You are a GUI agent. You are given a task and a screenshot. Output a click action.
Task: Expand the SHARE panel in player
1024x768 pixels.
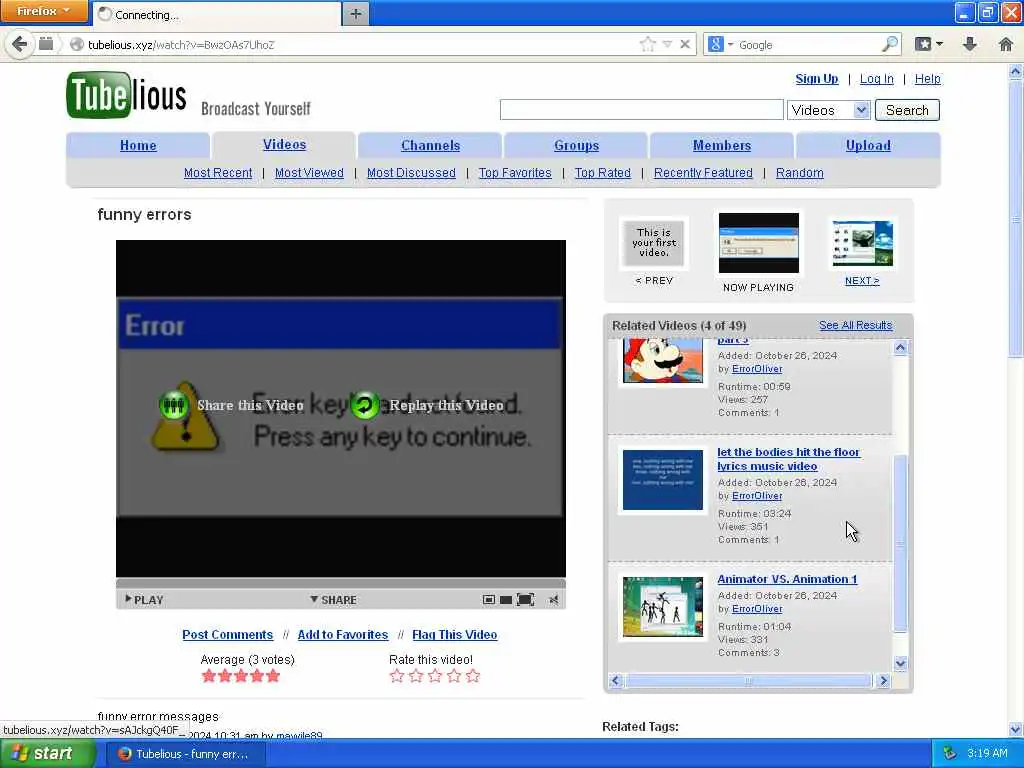pos(333,600)
